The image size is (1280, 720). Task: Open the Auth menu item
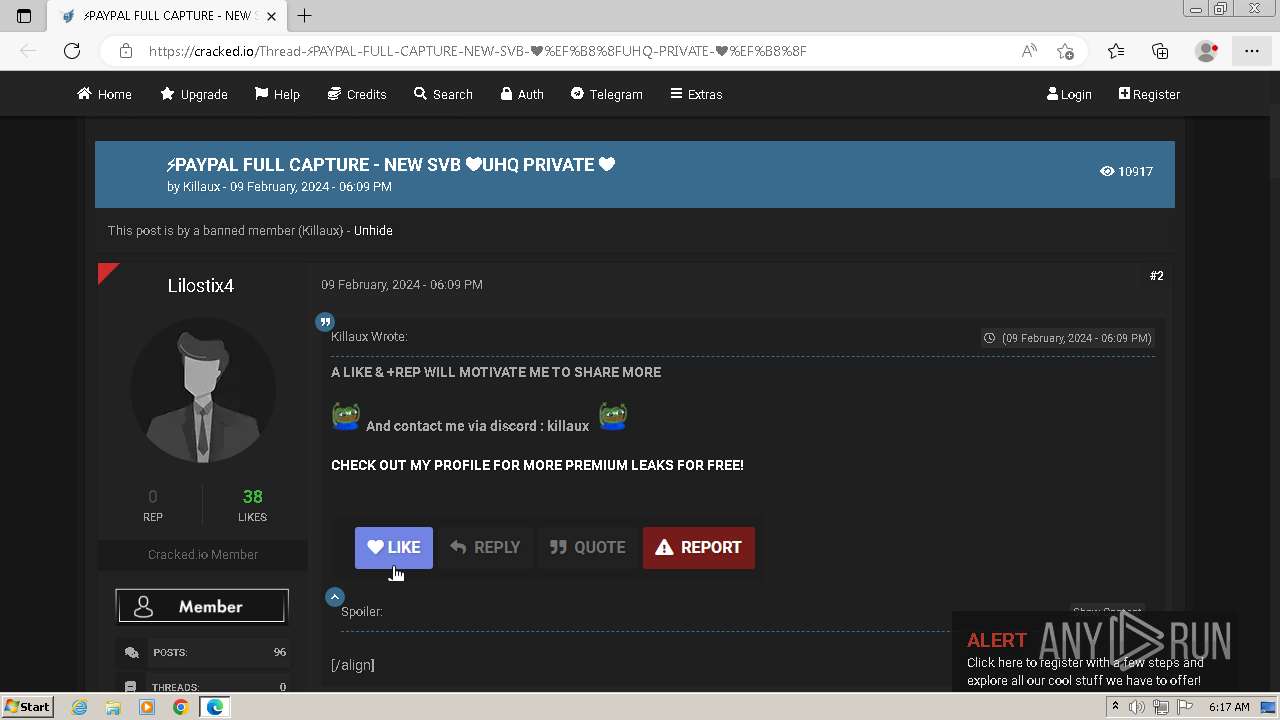522,94
